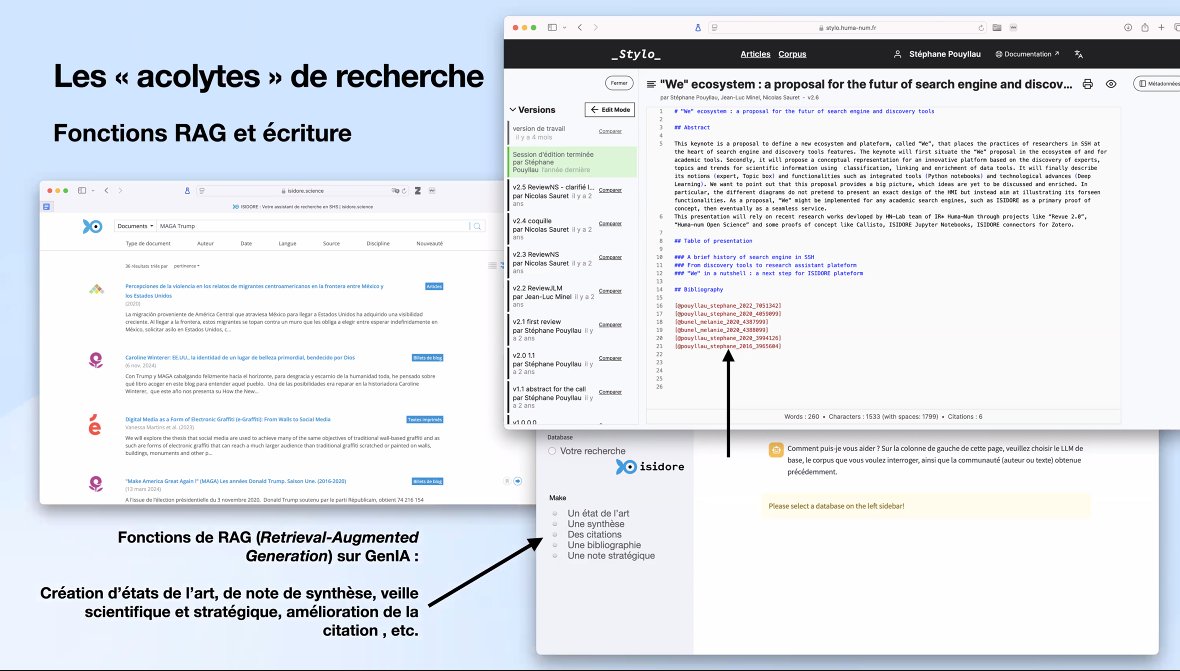Expand the Langue filter

tap(287, 243)
